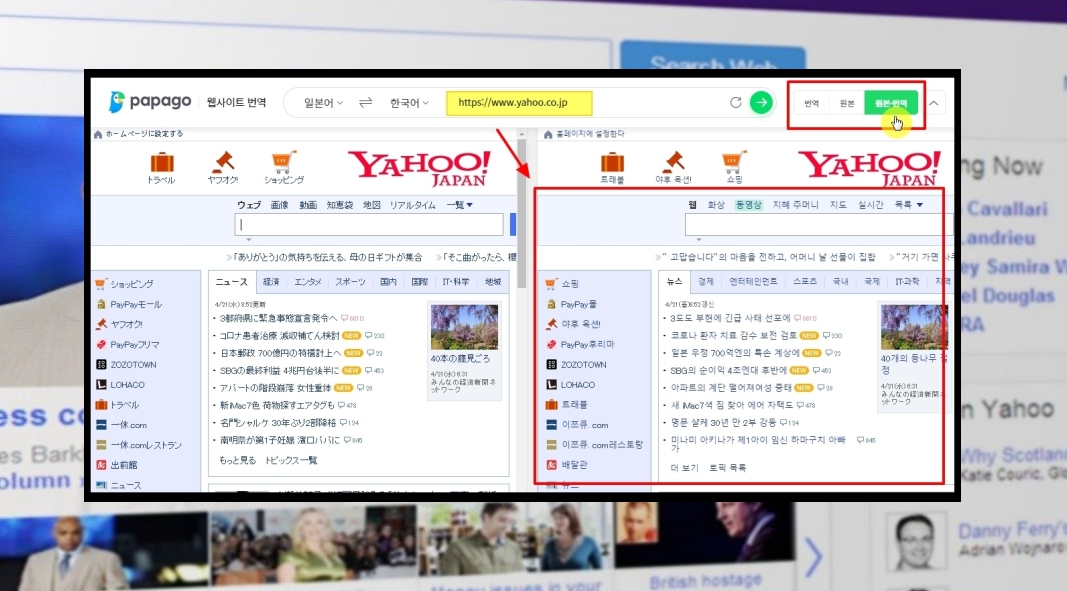Switch to the 스포츠 news tab
This screenshot has width=1067, height=591.
tap(804, 282)
